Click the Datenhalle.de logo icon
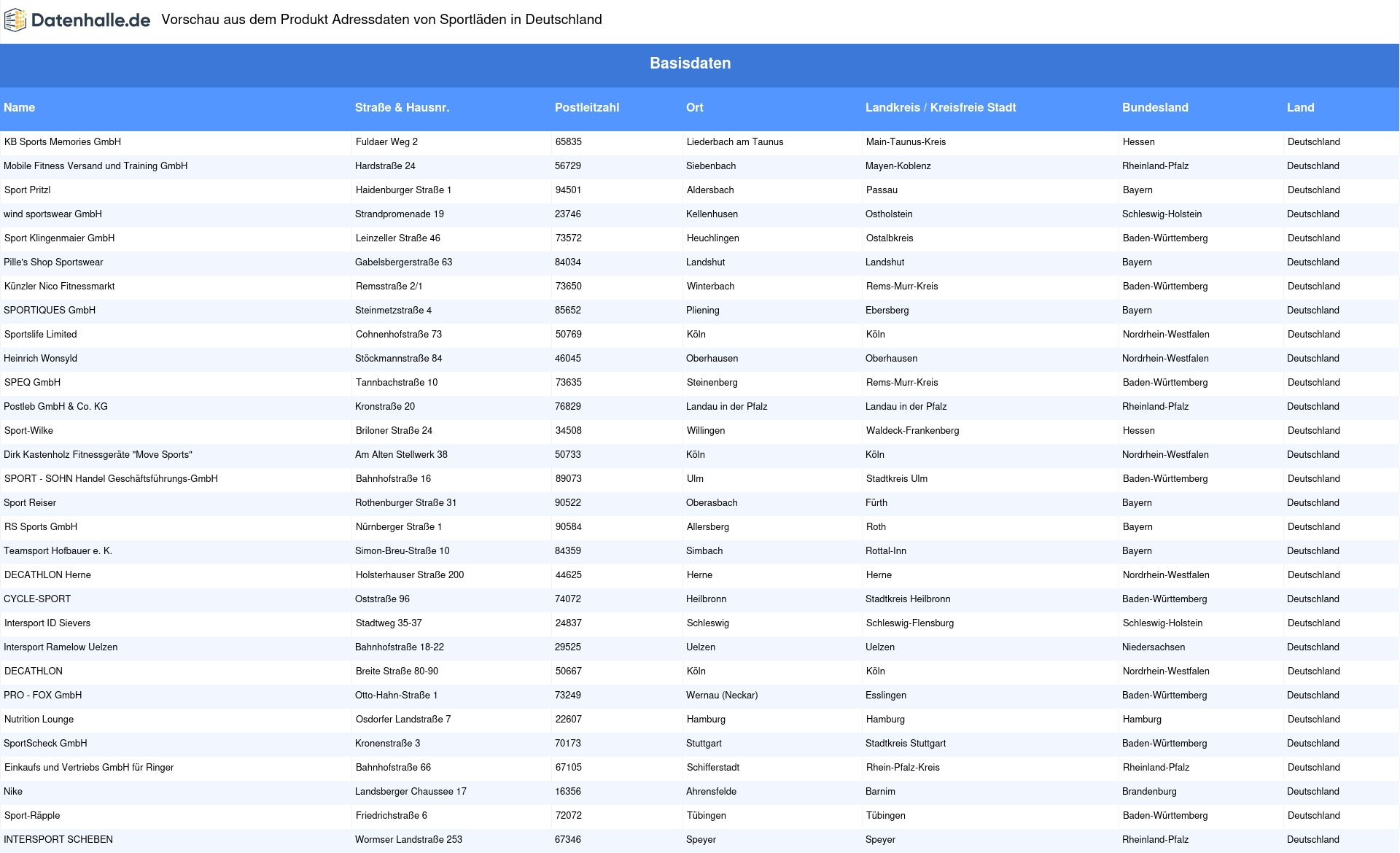 (x=15, y=20)
